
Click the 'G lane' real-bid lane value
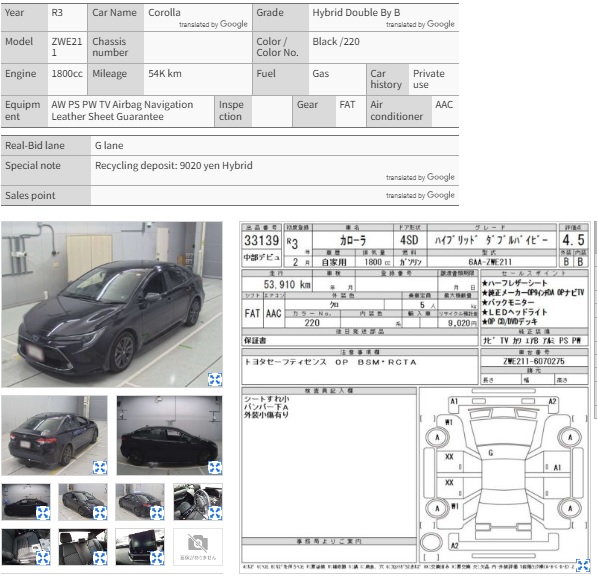(109, 146)
